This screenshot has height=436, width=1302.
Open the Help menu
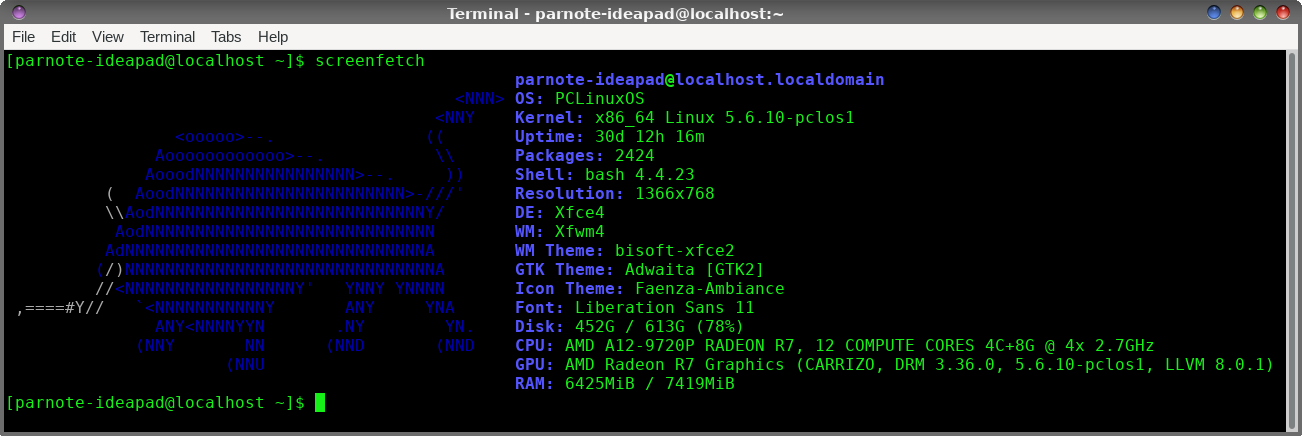(273, 36)
